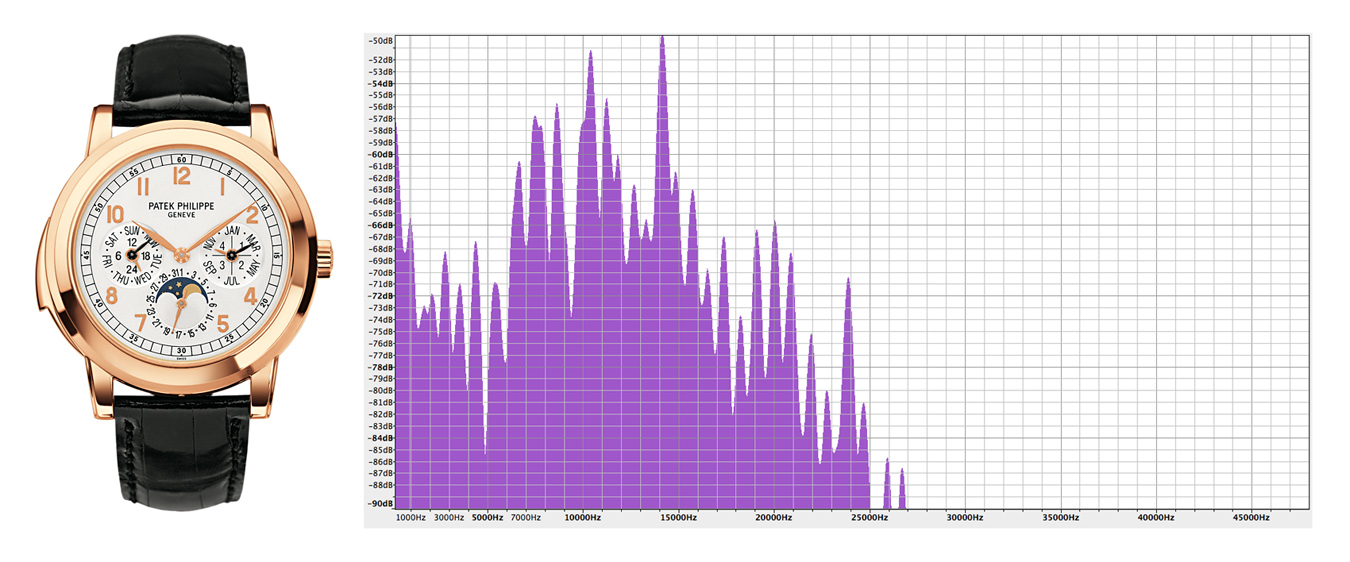The width and height of the screenshot is (1350, 562).
Task: Click the GENEVE text on watch dial
Action: pyautogui.click(x=181, y=215)
